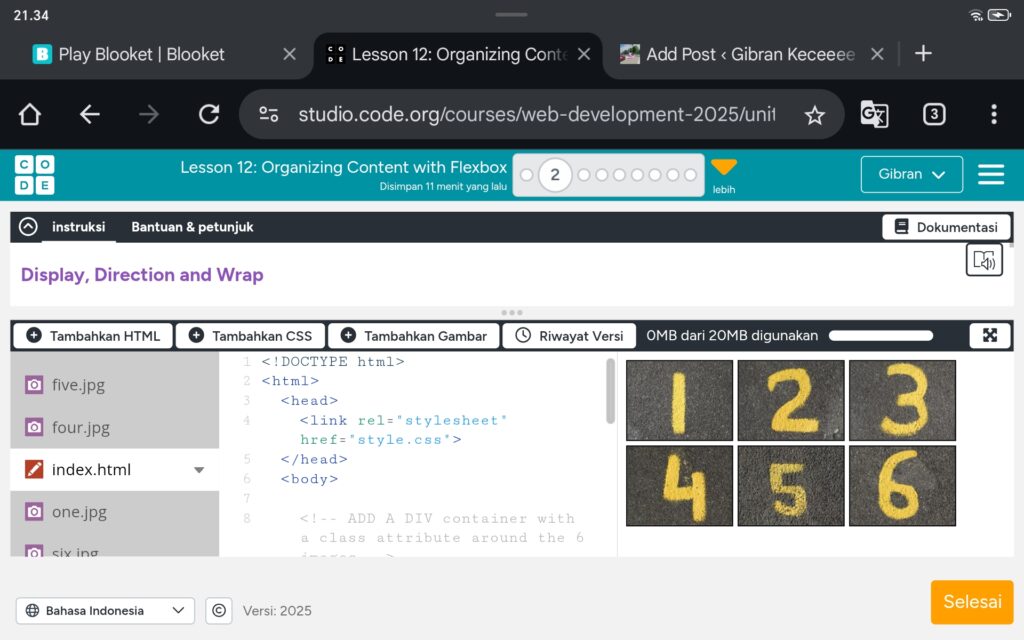Enter fullscreen with the expand icon
The width and height of the screenshot is (1024, 640).
pyautogui.click(x=990, y=336)
